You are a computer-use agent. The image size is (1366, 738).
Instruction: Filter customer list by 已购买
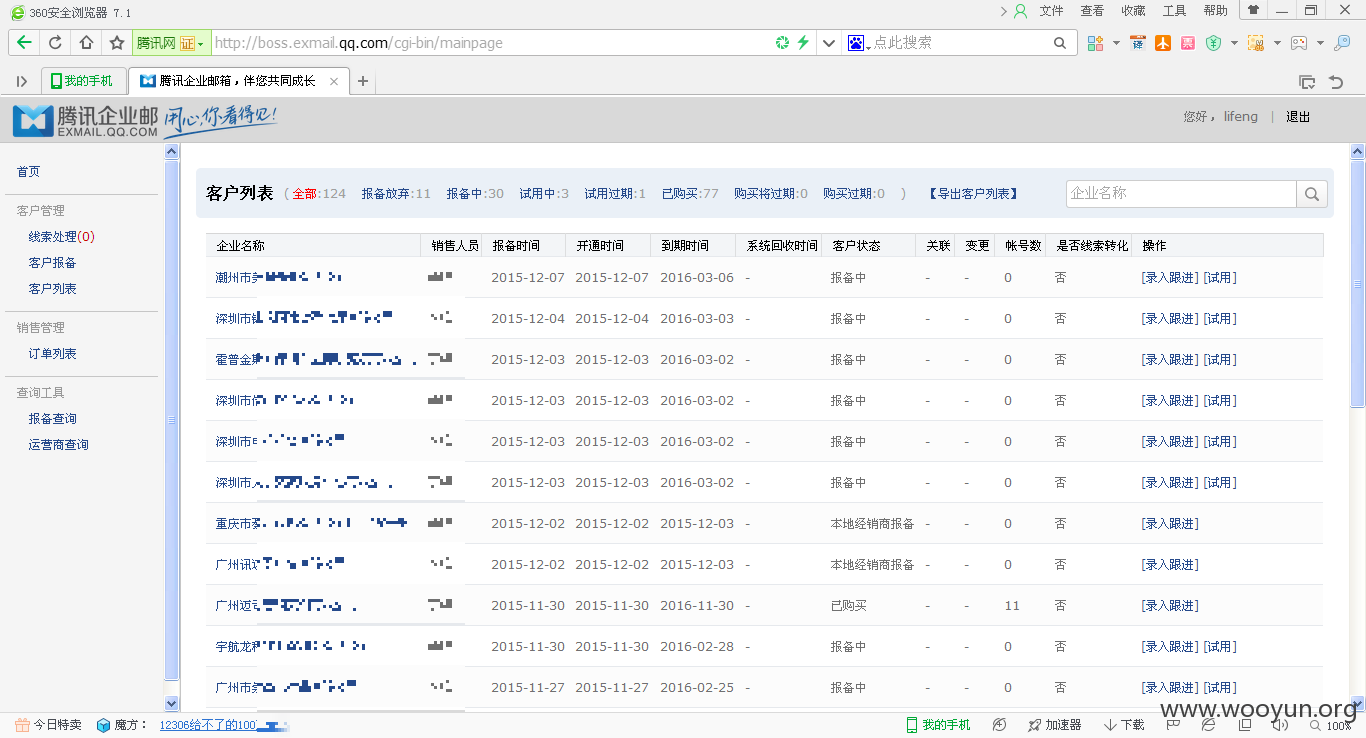690,194
